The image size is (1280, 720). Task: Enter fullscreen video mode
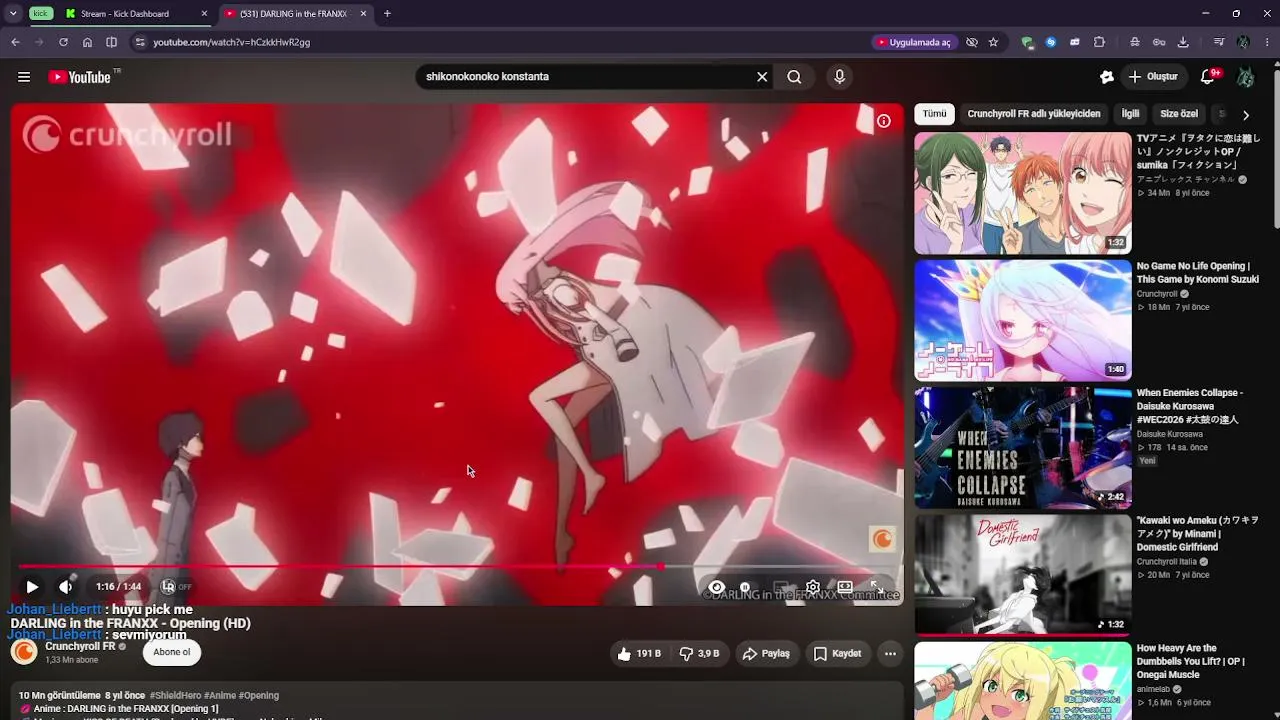point(876,587)
